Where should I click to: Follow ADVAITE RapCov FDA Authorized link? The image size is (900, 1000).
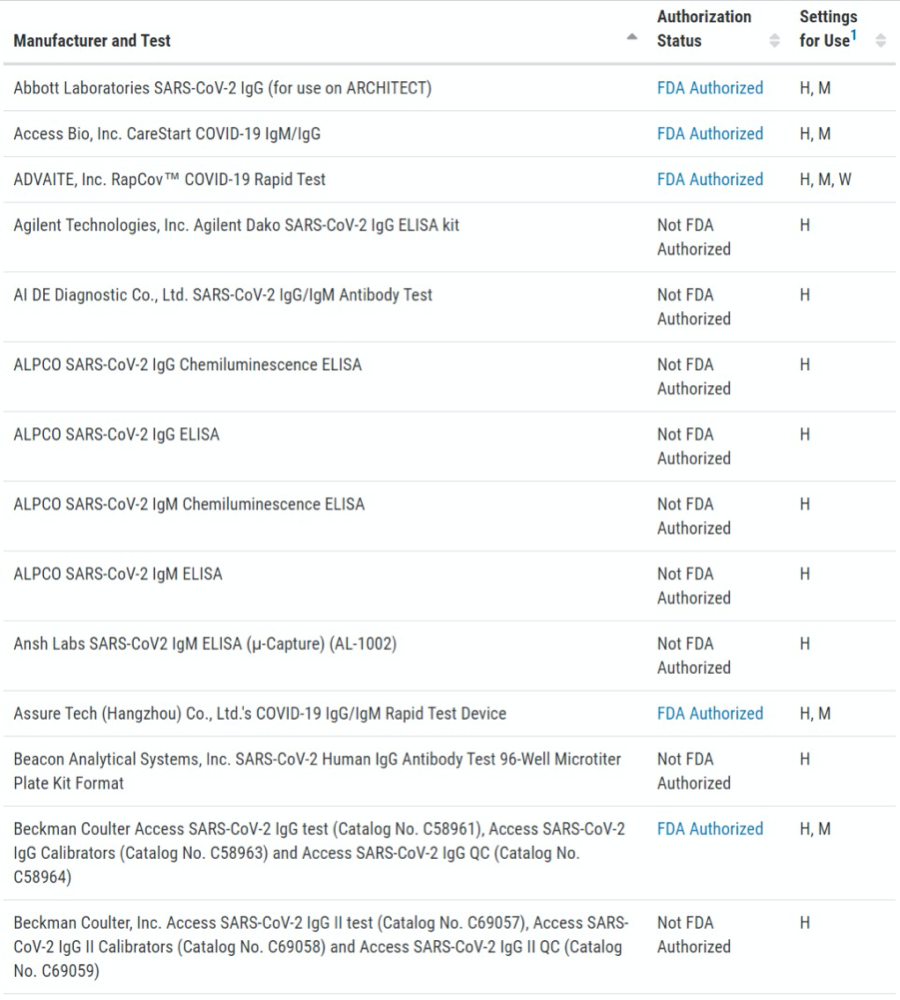coord(709,180)
